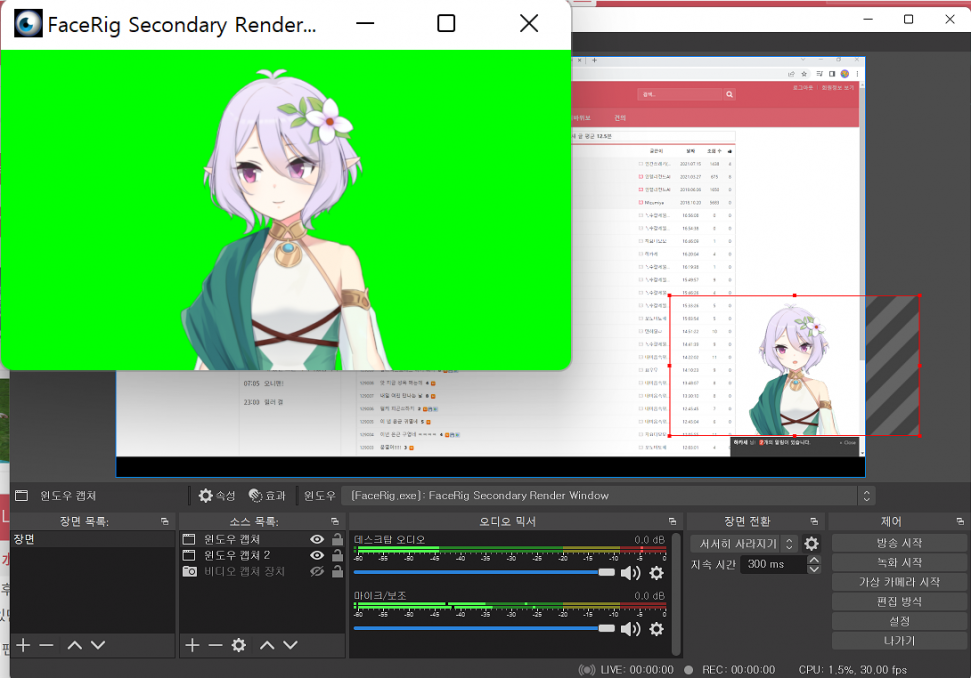Click REC: 00:00:00 status text
This screenshot has height=678, width=971.
click(738, 669)
